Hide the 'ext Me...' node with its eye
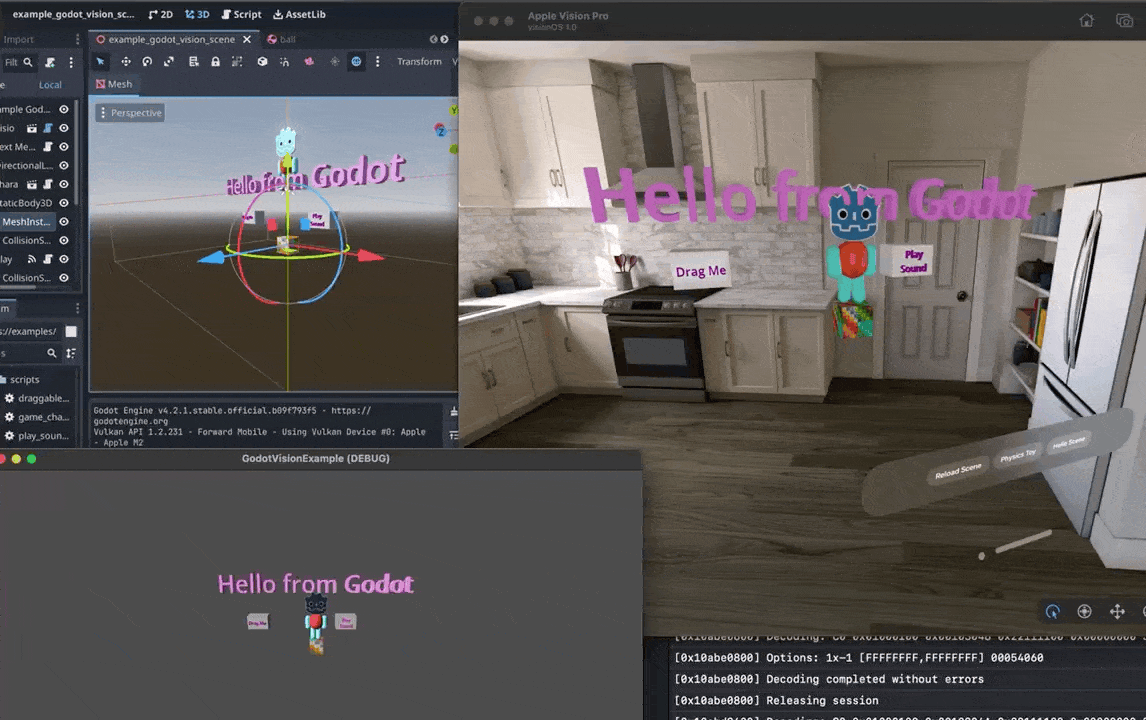The width and height of the screenshot is (1146, 720). coord(64,146)
